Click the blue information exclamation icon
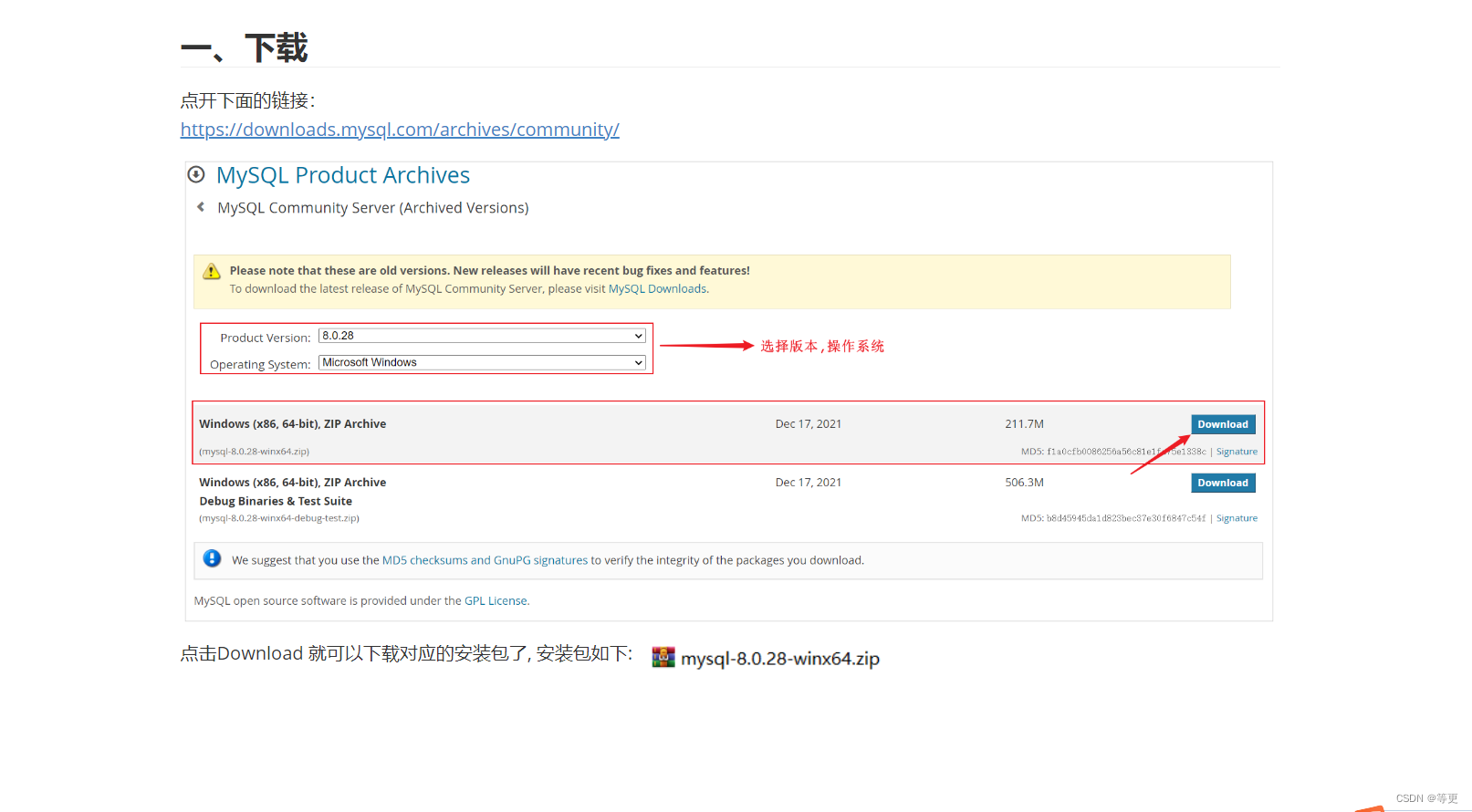The image size is (1472, 812). coord(212,558)
